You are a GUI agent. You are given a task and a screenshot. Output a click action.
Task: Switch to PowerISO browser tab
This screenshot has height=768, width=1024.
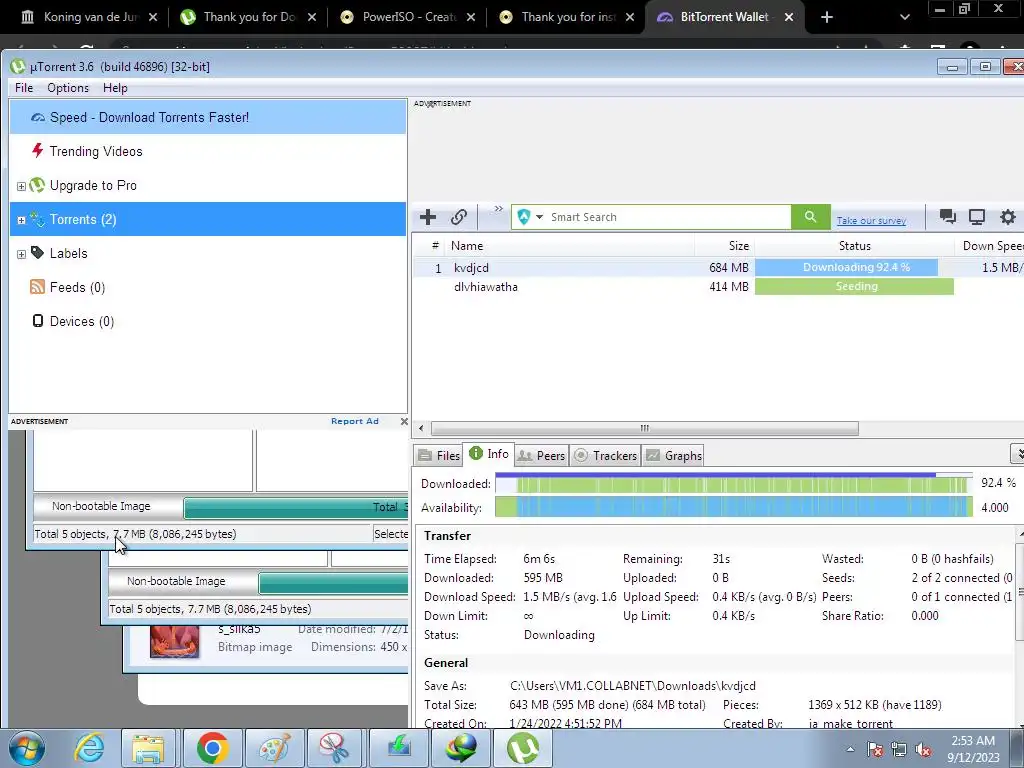(409, 17)
